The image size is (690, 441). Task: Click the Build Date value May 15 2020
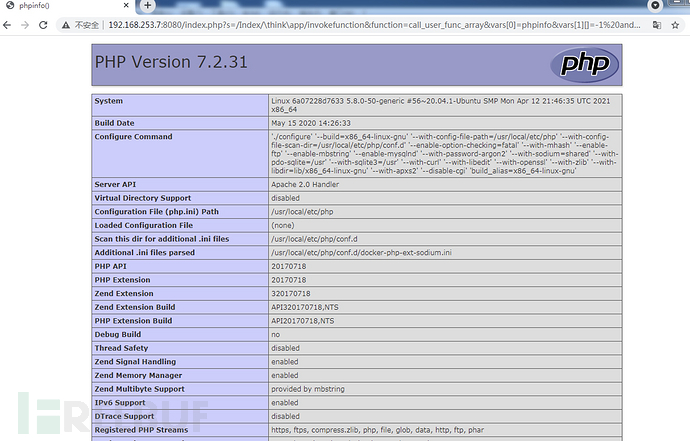(x=311, y=123)
